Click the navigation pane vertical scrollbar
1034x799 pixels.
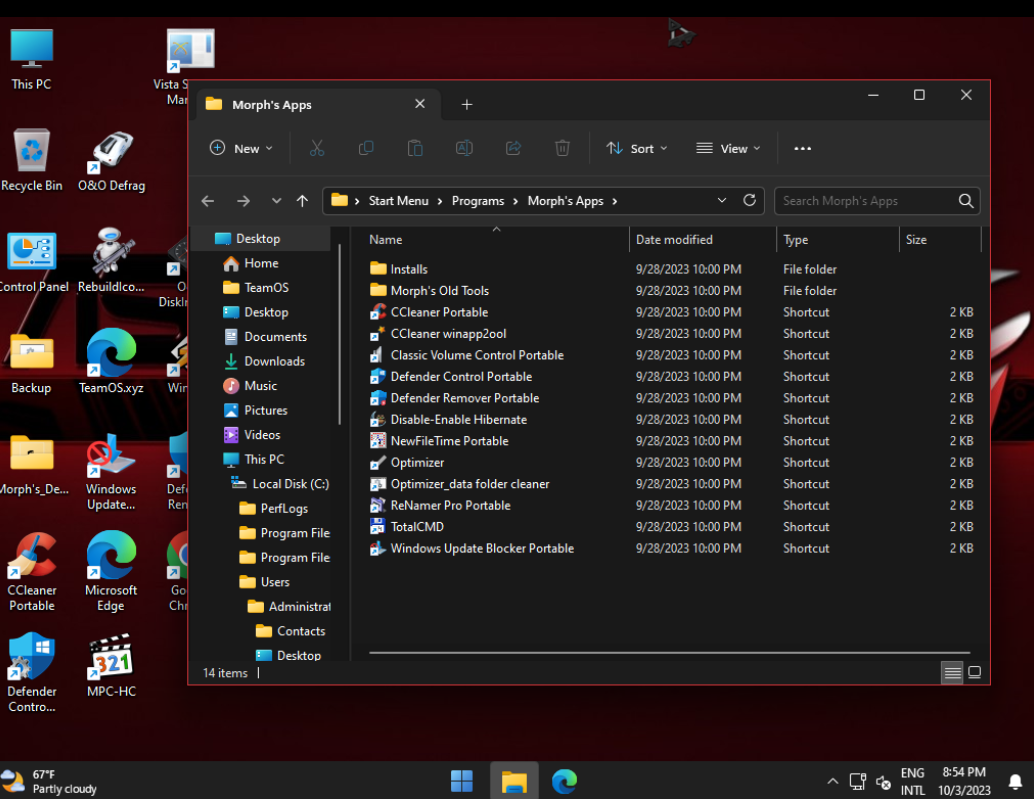coord(340,335)
